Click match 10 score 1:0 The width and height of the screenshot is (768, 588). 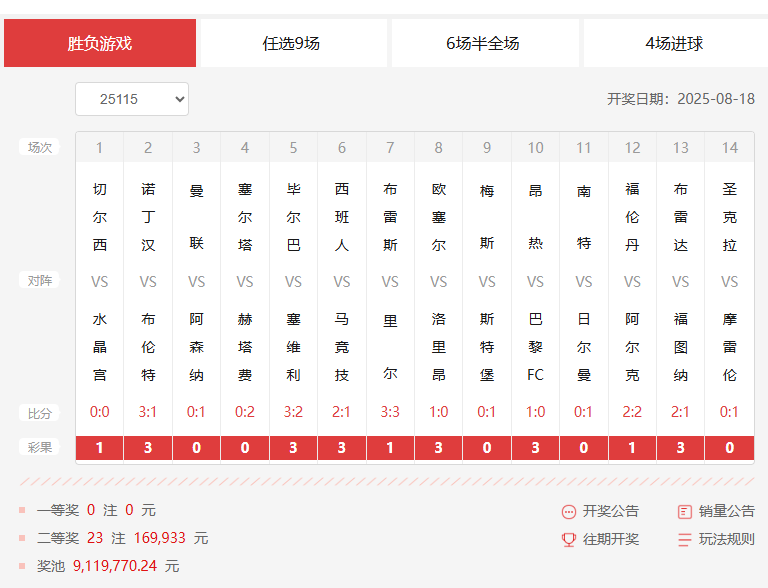(x=536, y=412)
